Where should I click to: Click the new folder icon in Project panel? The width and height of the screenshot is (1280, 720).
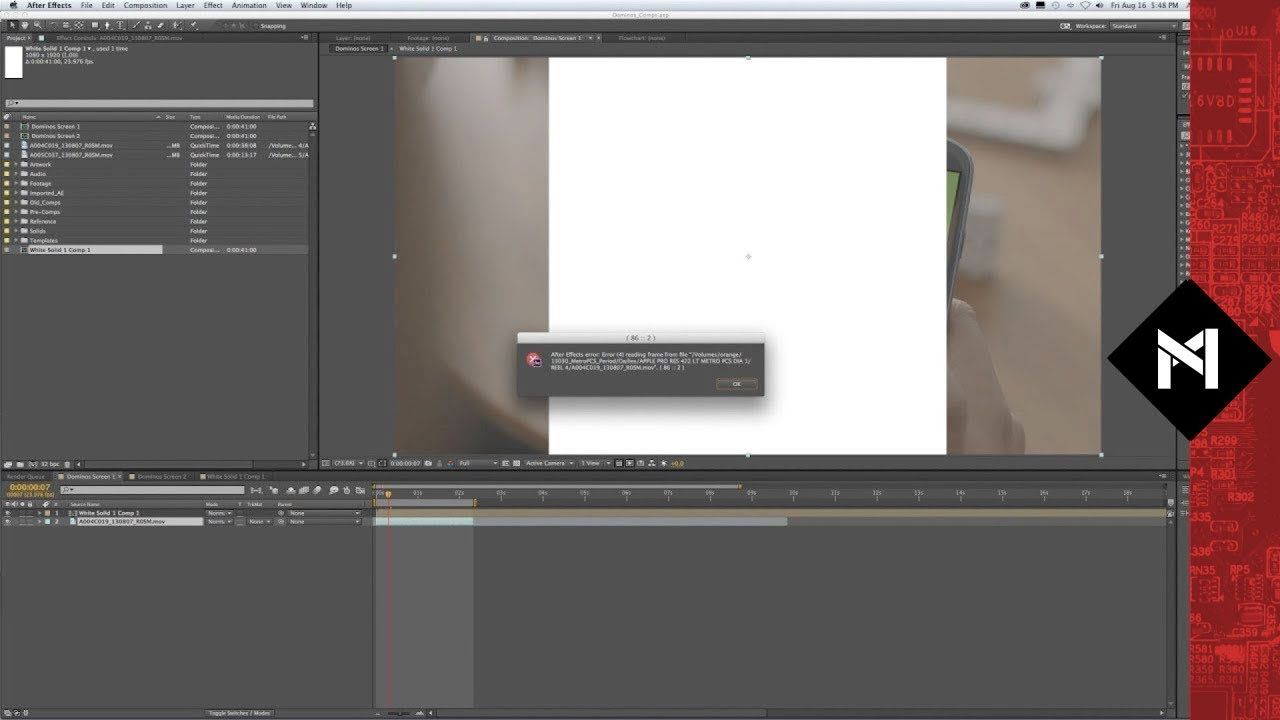[21, 465]
